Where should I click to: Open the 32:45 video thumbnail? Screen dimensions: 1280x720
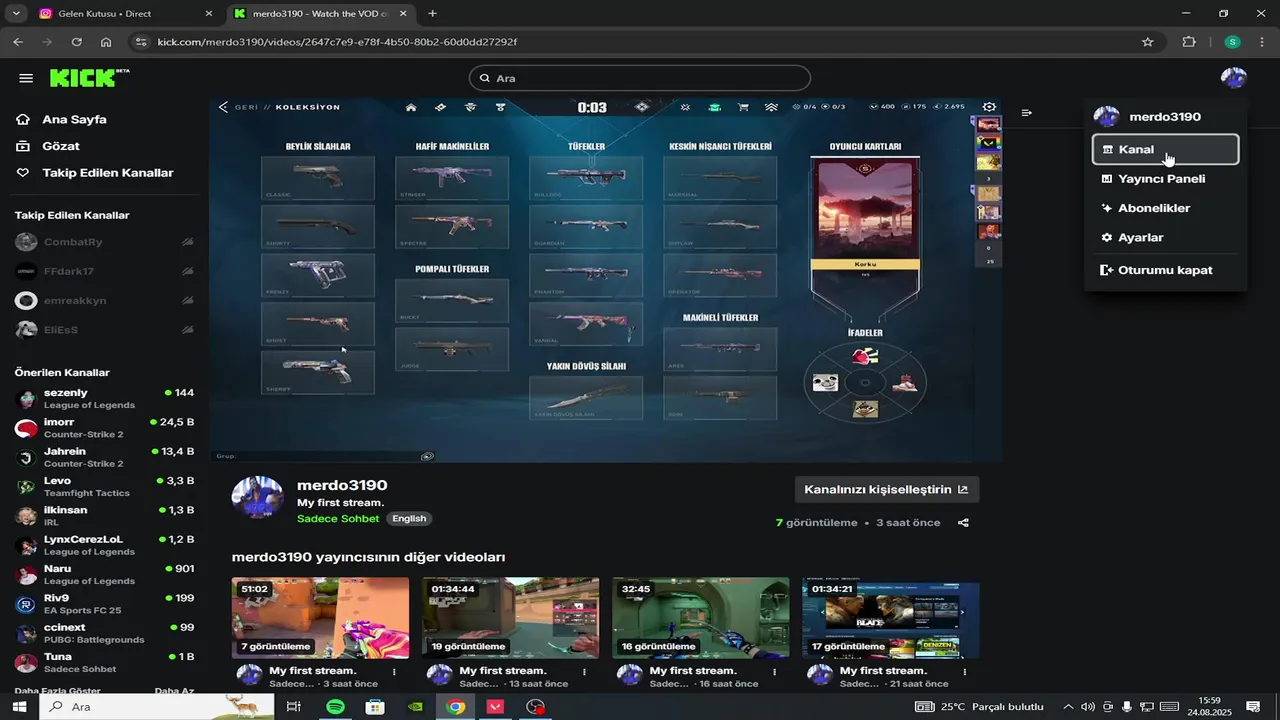pos(700,617)
